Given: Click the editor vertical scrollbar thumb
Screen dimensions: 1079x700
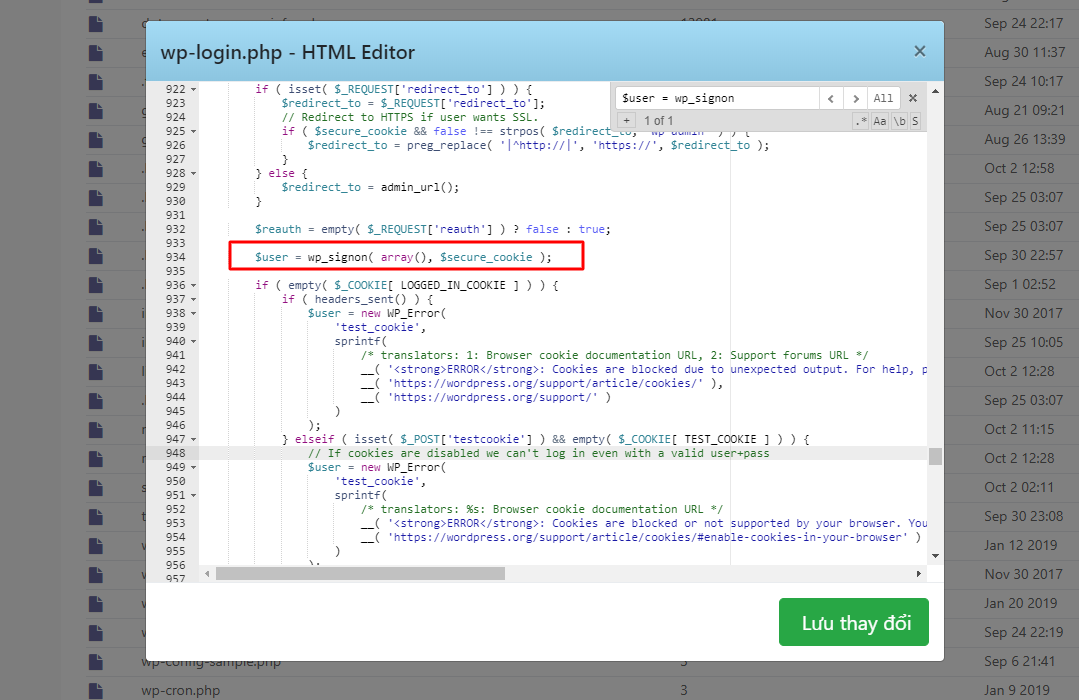Looking at the screenshot, I should [935, 456].
